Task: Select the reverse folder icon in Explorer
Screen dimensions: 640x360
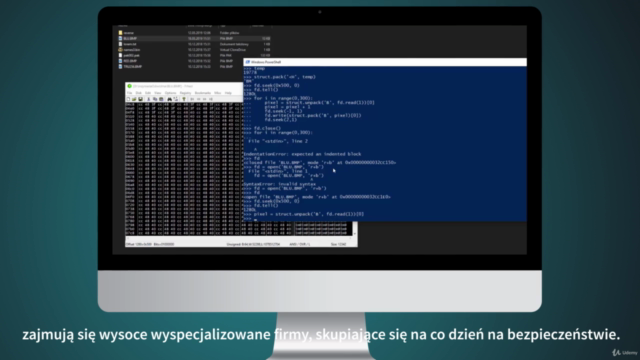Action: click(120, 33)
